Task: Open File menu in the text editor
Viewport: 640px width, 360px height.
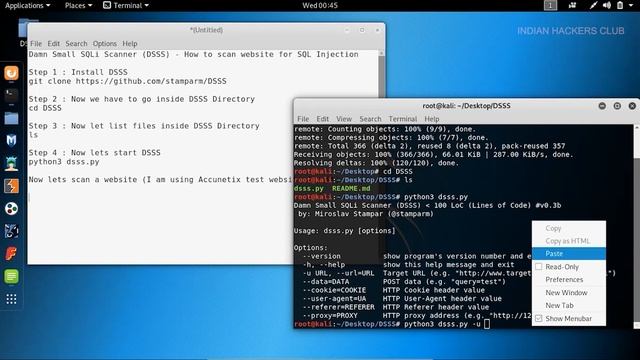Action: coord(36,44)
